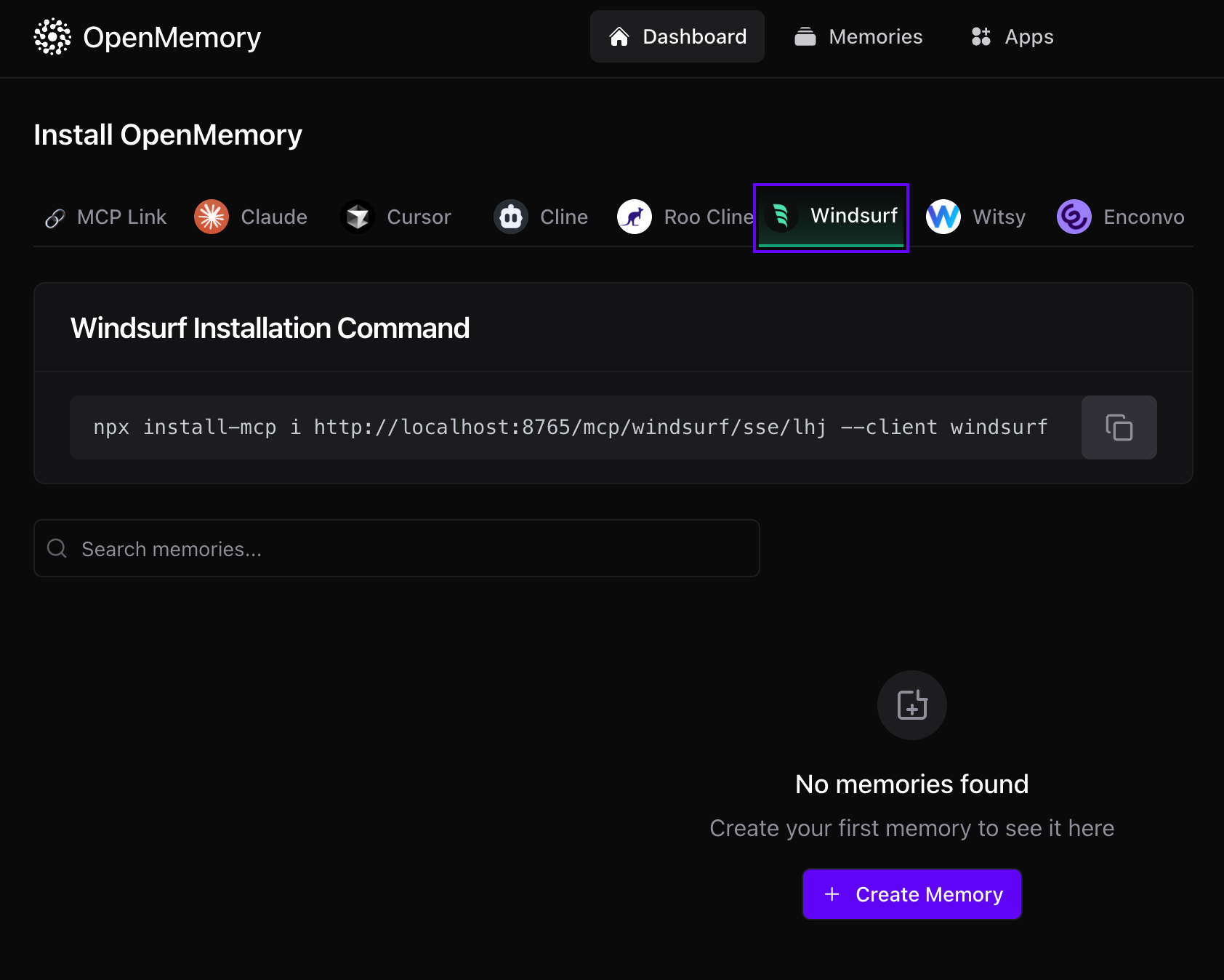
Task: Switch to the Claude install tab
Action: click(x=251, y=217)
